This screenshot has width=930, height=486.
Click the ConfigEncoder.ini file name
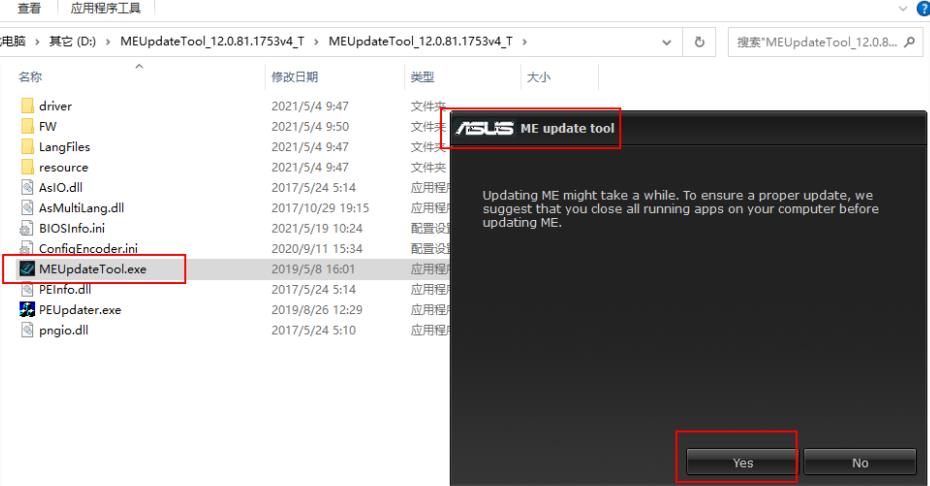point(88,249)
